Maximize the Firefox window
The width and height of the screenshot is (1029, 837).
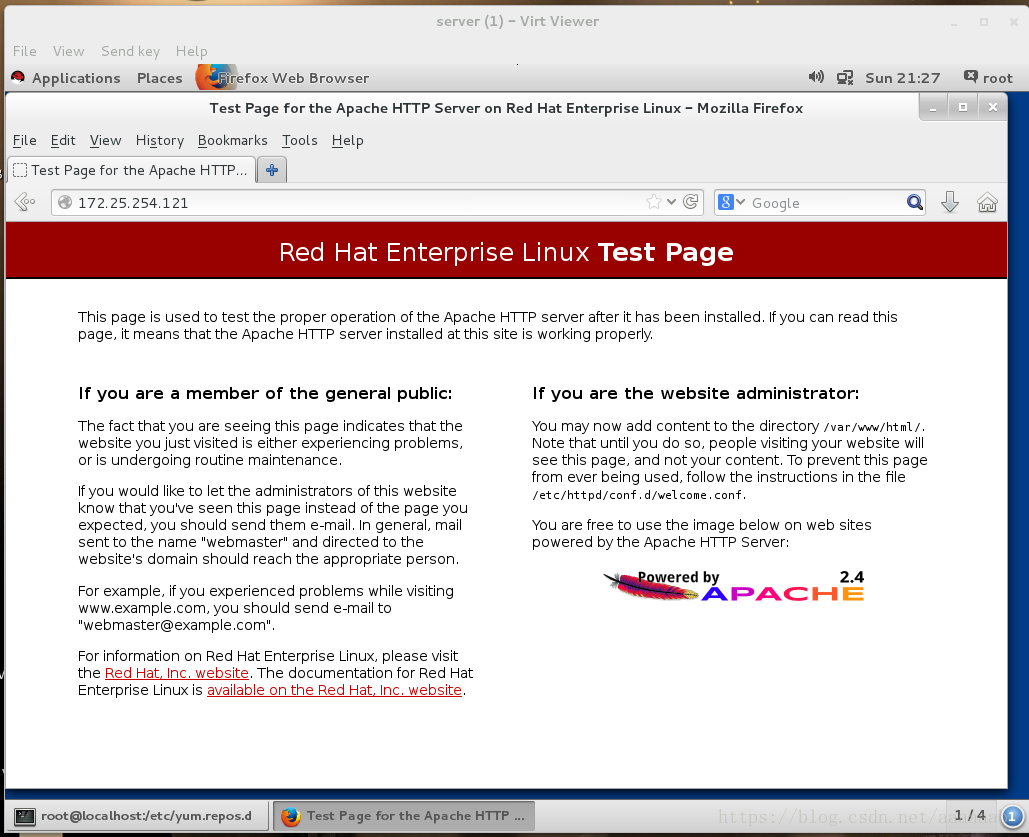pyautogui.click(x=963, y=107)
